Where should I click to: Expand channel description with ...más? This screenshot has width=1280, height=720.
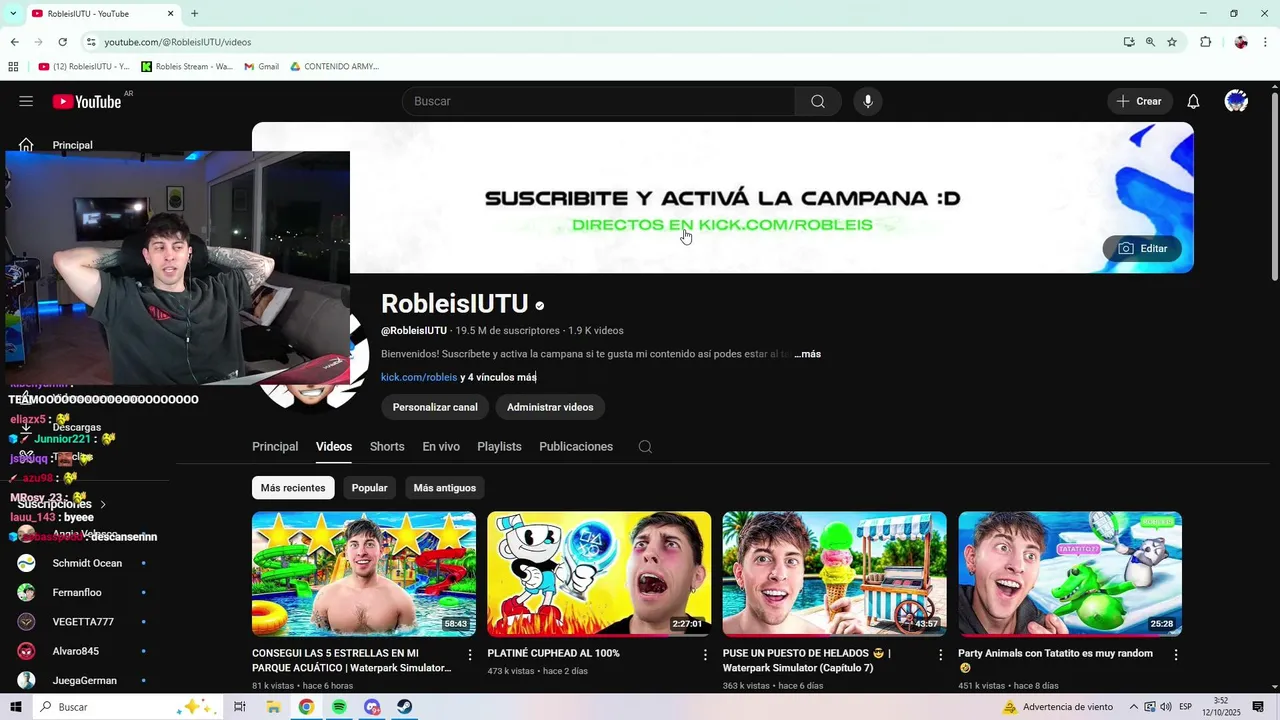point(807,354)
